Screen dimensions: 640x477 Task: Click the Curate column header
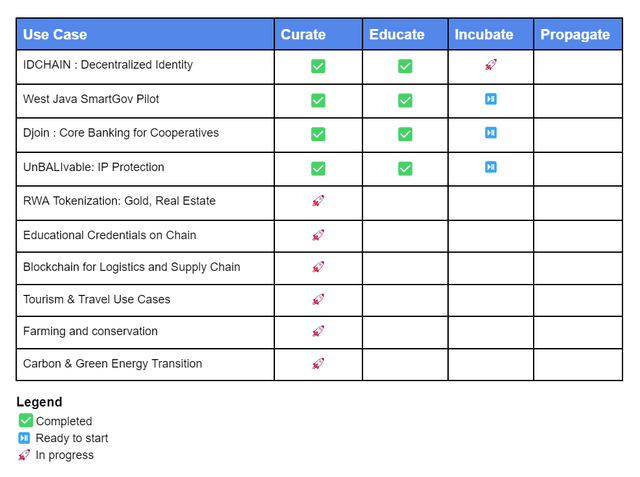(303, 34)
